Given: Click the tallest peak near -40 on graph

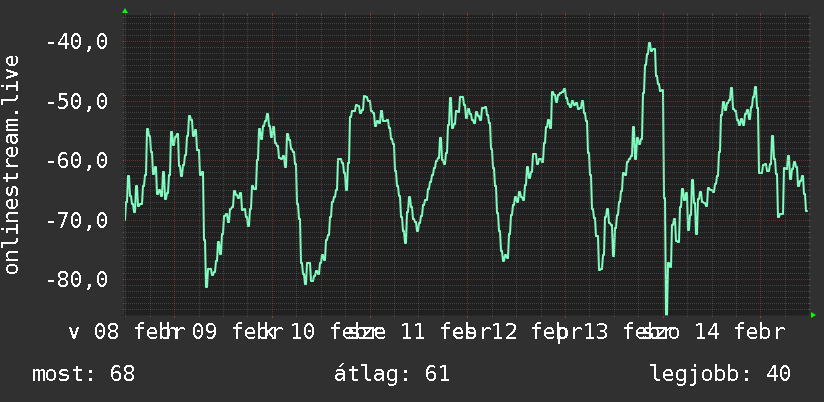Looking at the screenshot, I should (651, 44).
